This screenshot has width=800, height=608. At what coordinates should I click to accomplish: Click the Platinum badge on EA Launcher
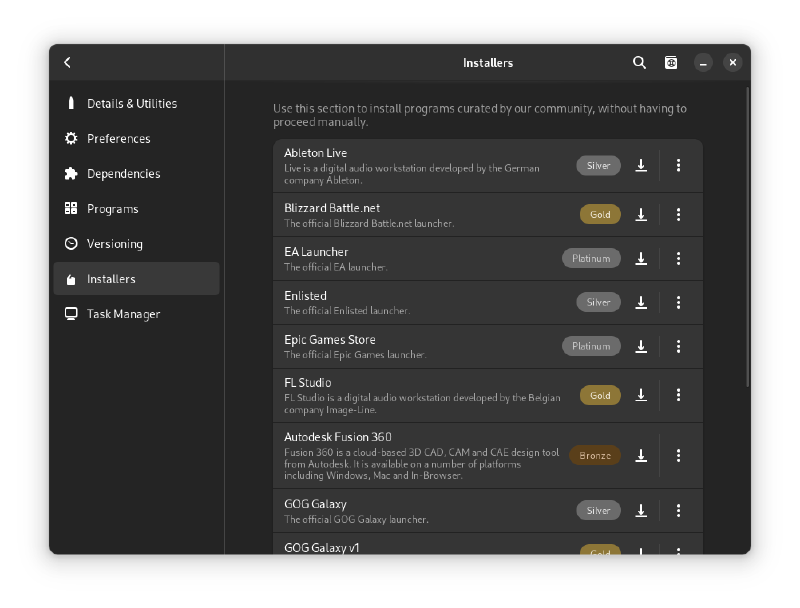point(591,259)
